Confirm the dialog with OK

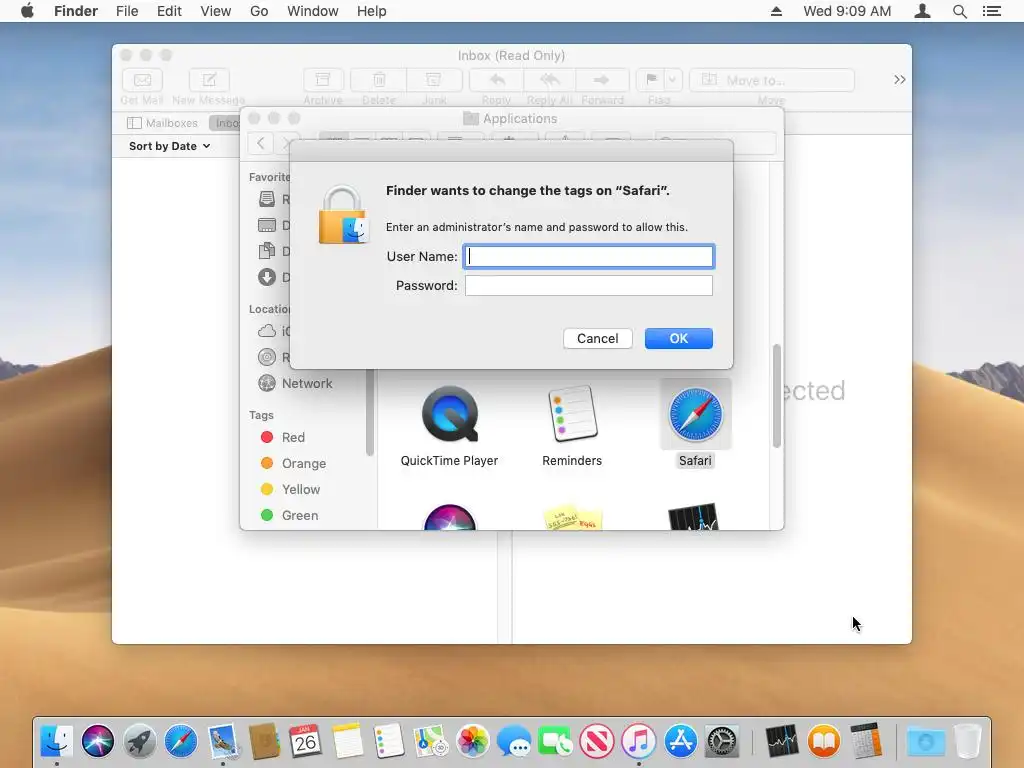pos(679,338)
